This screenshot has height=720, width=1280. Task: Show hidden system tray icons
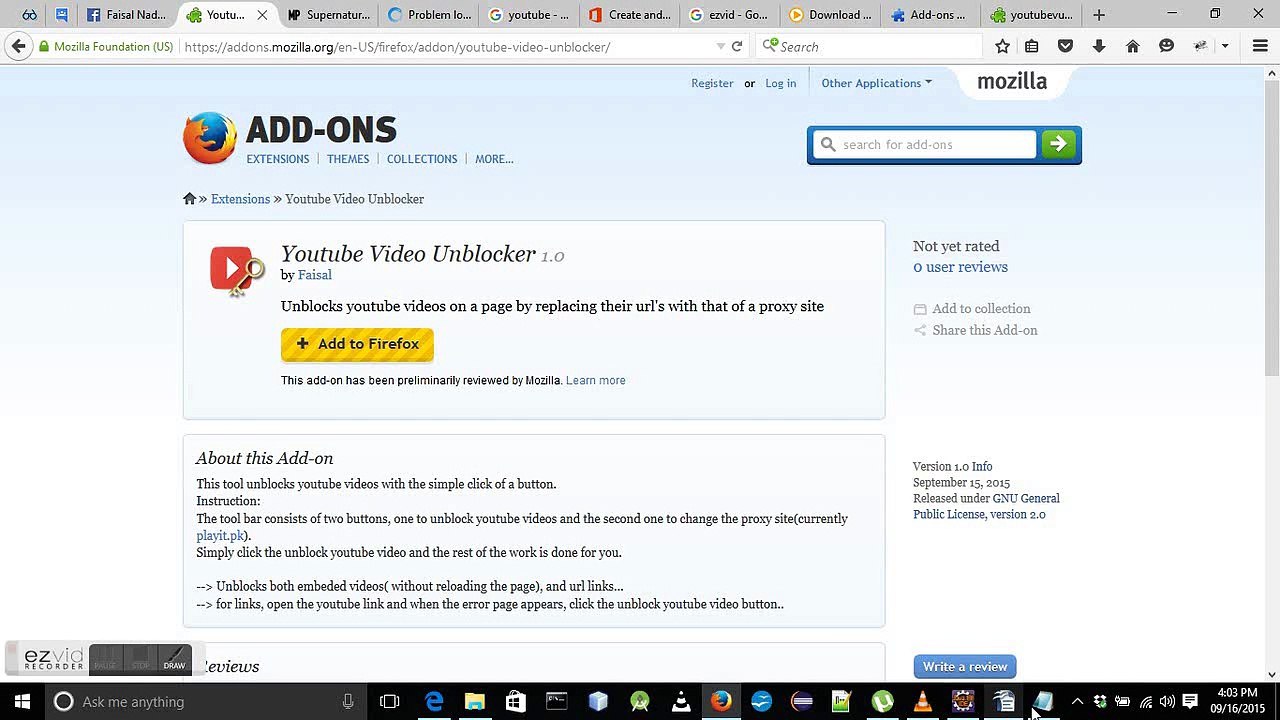pos(1077,701)
